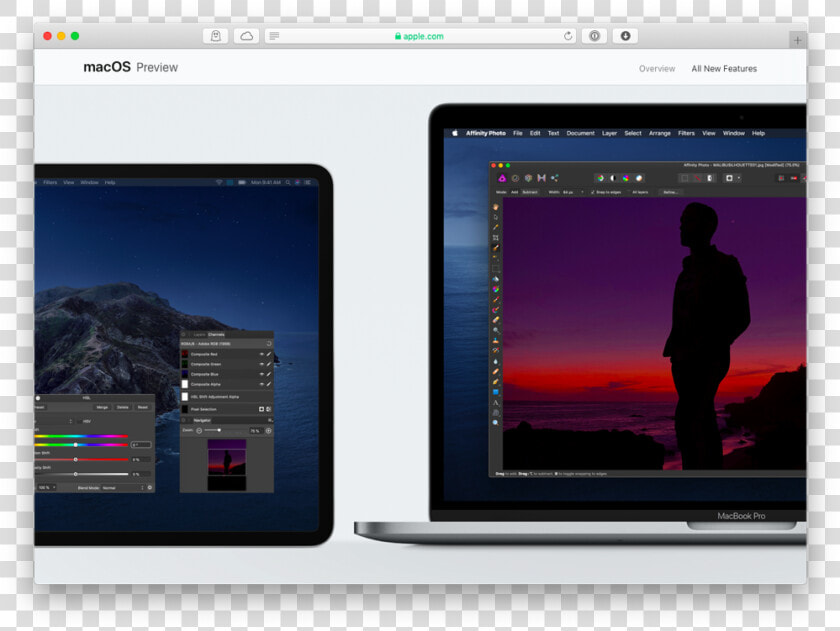Apply Auto Contrast from the toolbar
The width and height of the screenshot is (840, 631).
[613, 178]
